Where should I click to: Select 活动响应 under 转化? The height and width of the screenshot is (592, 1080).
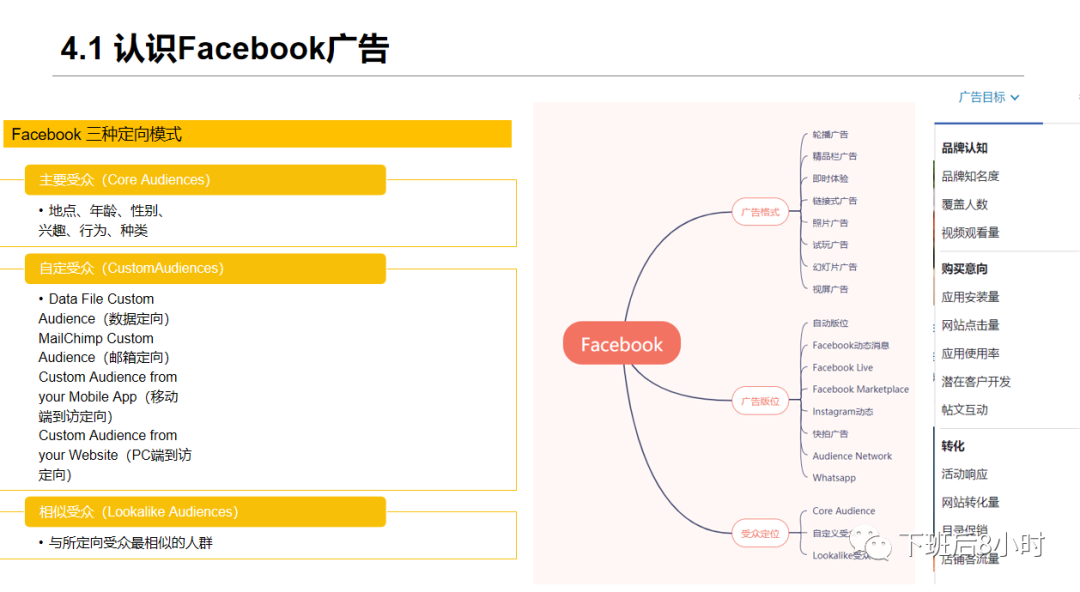pyautogui.click(x=964, y=474)
